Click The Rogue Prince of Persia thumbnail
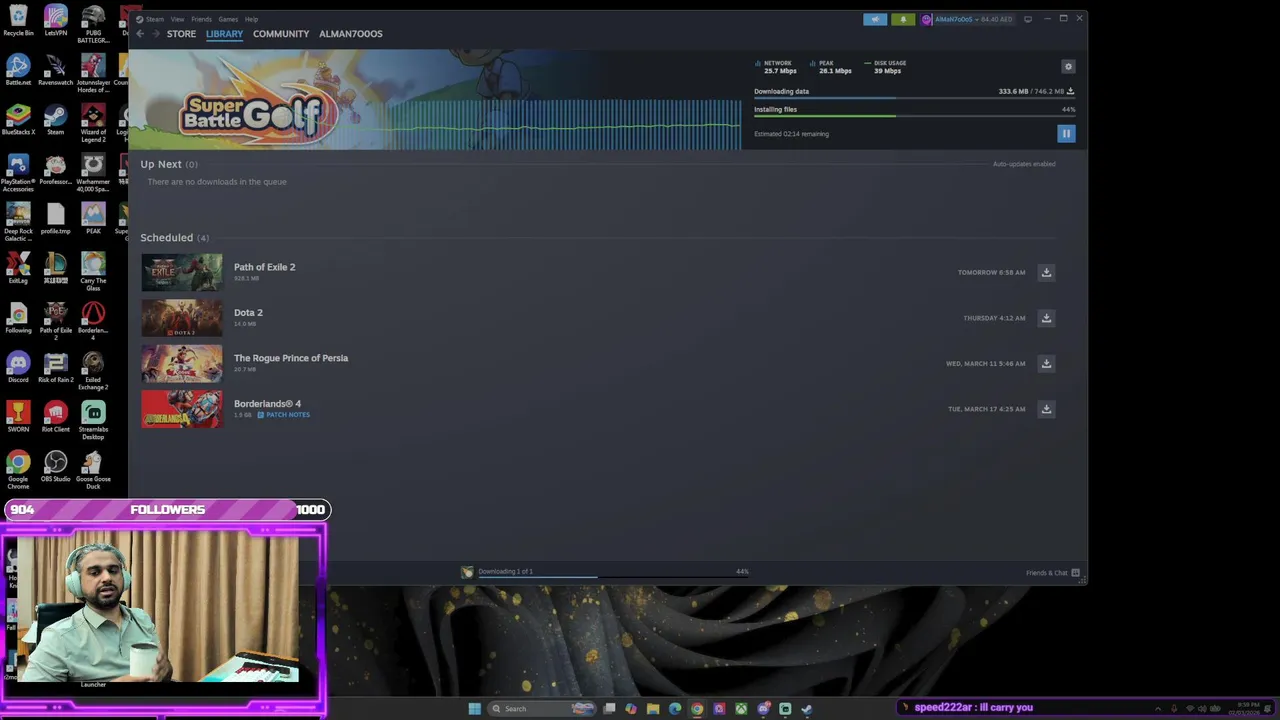 pos(182,364)
